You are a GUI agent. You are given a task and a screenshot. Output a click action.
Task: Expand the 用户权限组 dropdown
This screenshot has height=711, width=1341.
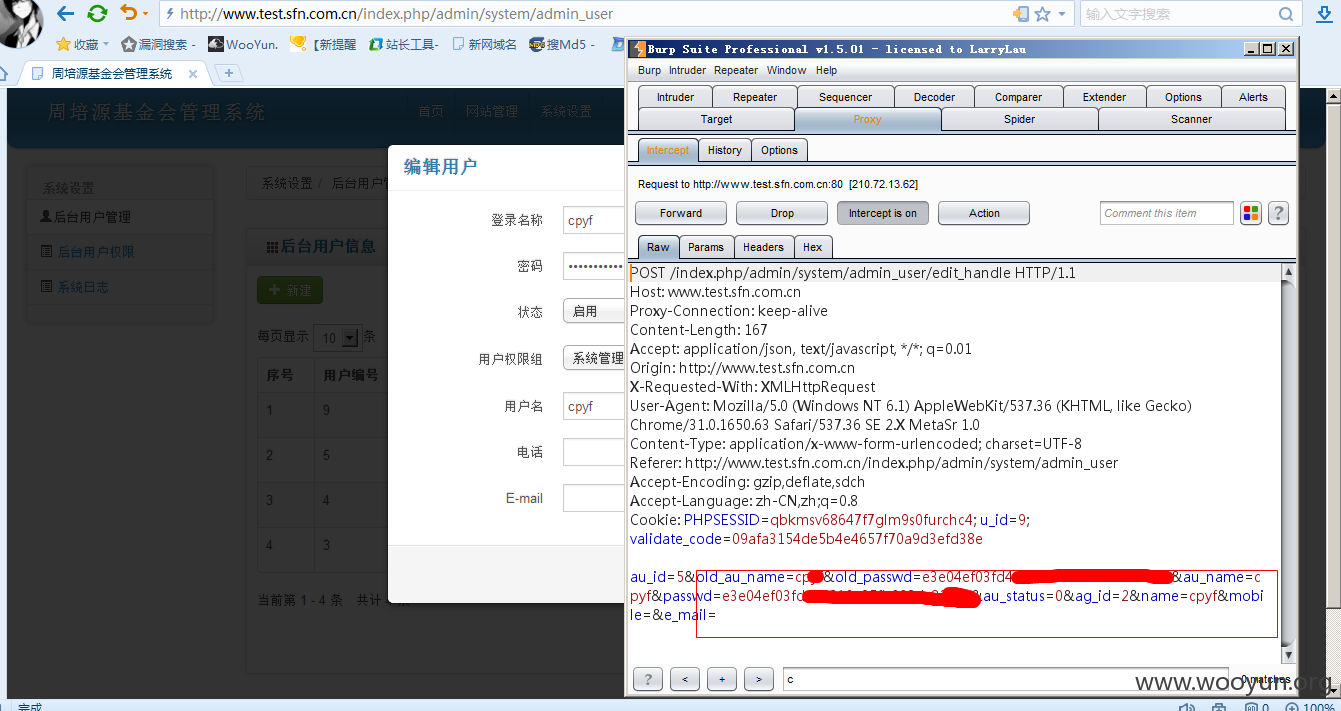pyautogui.click(x=594, y=358)
